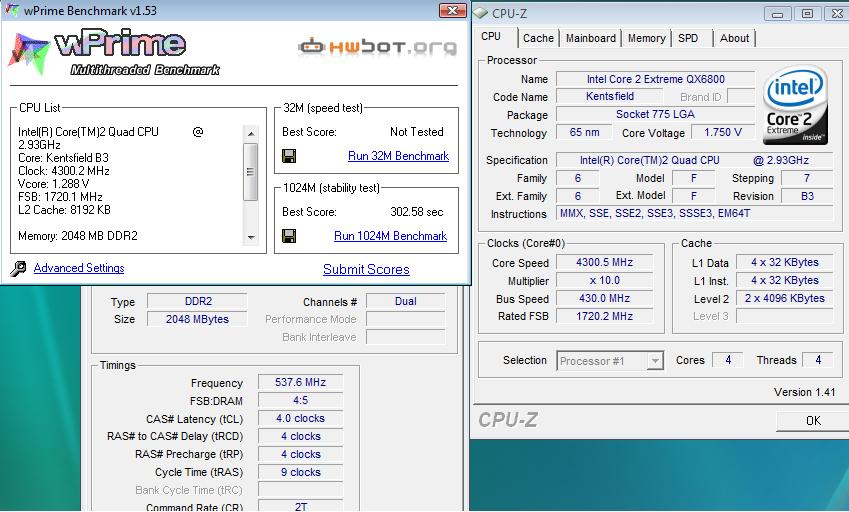Click the memory Size 2048 MBytes field
This screenshot has height=512, width=849.
(198, 319)
